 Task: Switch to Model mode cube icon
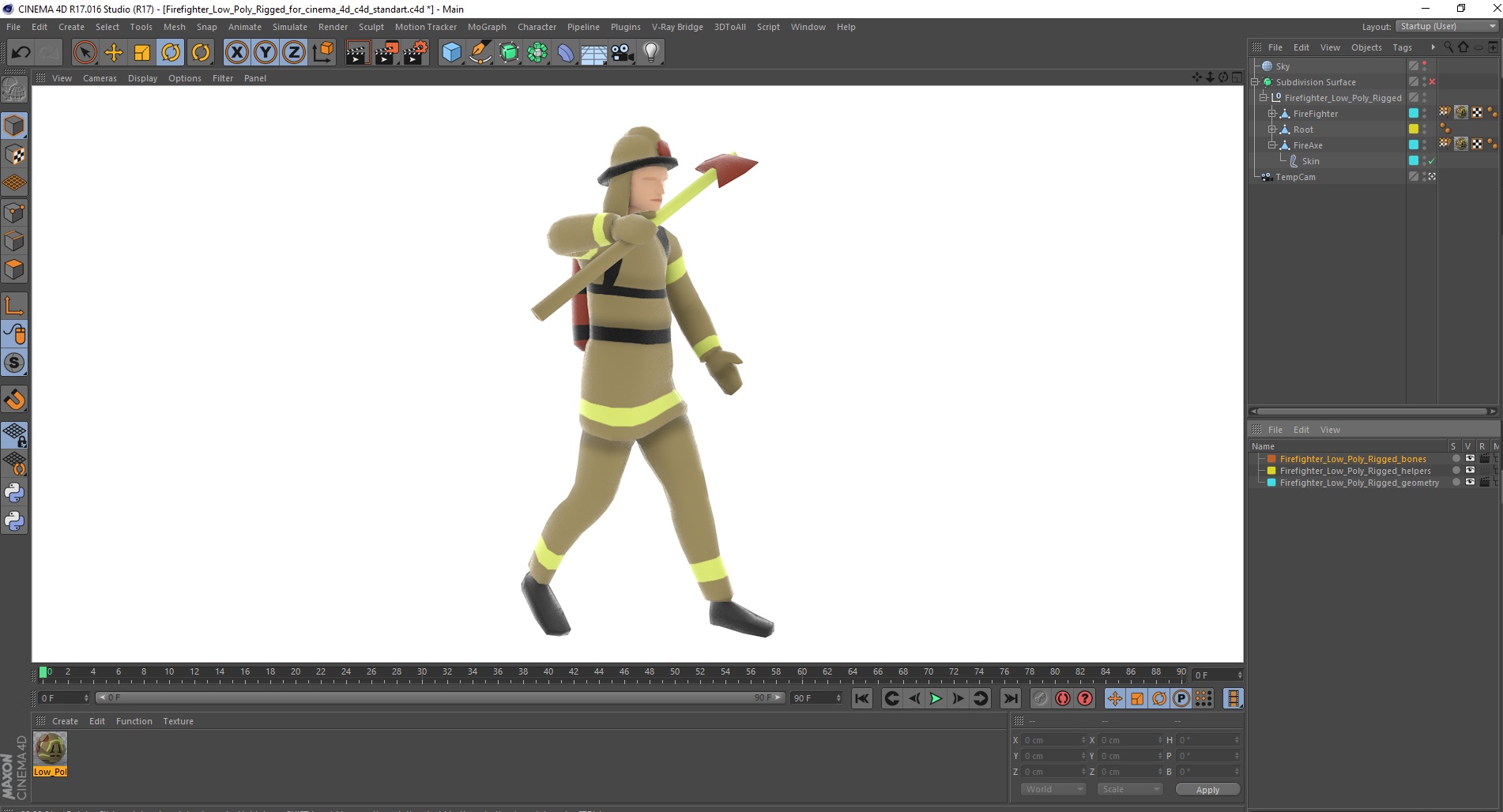click(14, 126)
